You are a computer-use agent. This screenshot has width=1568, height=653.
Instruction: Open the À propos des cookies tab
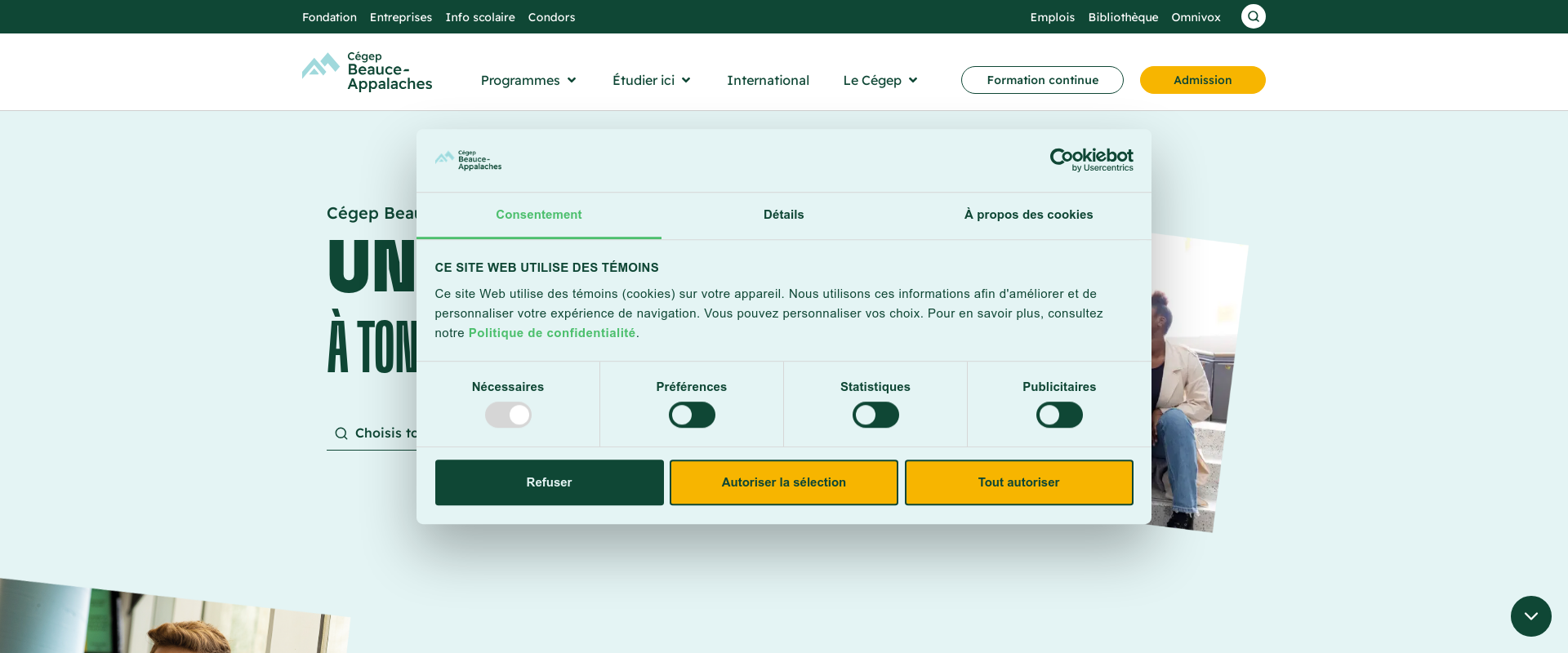tap(1028, 215)
